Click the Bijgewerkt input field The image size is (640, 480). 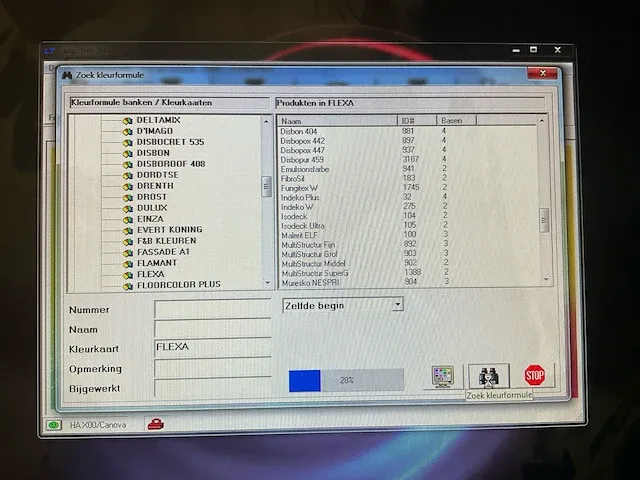pos(213,387)
